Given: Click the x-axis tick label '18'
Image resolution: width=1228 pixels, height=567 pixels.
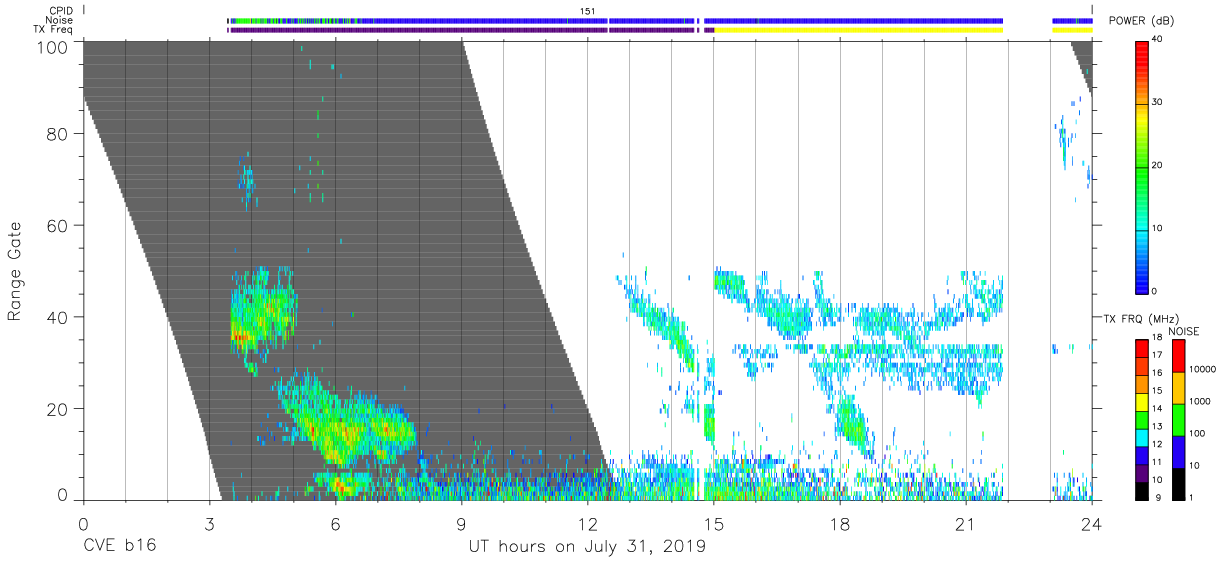Looking at the screenshot, I should tap(840, 523).
